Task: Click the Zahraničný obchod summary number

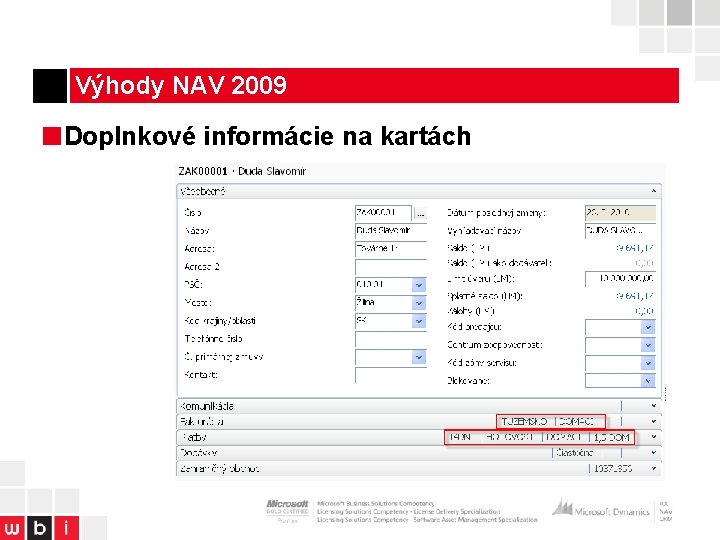Action: point(613,468)
